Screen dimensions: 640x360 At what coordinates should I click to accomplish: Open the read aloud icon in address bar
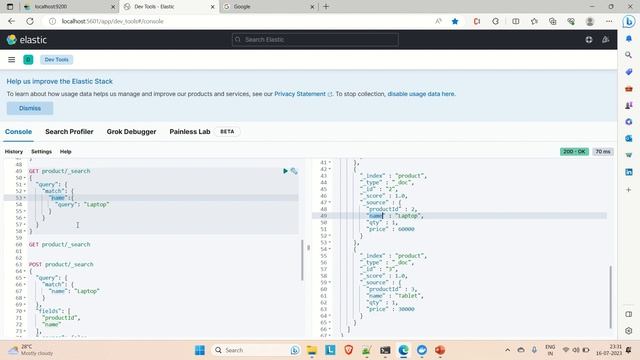(438, 21)
